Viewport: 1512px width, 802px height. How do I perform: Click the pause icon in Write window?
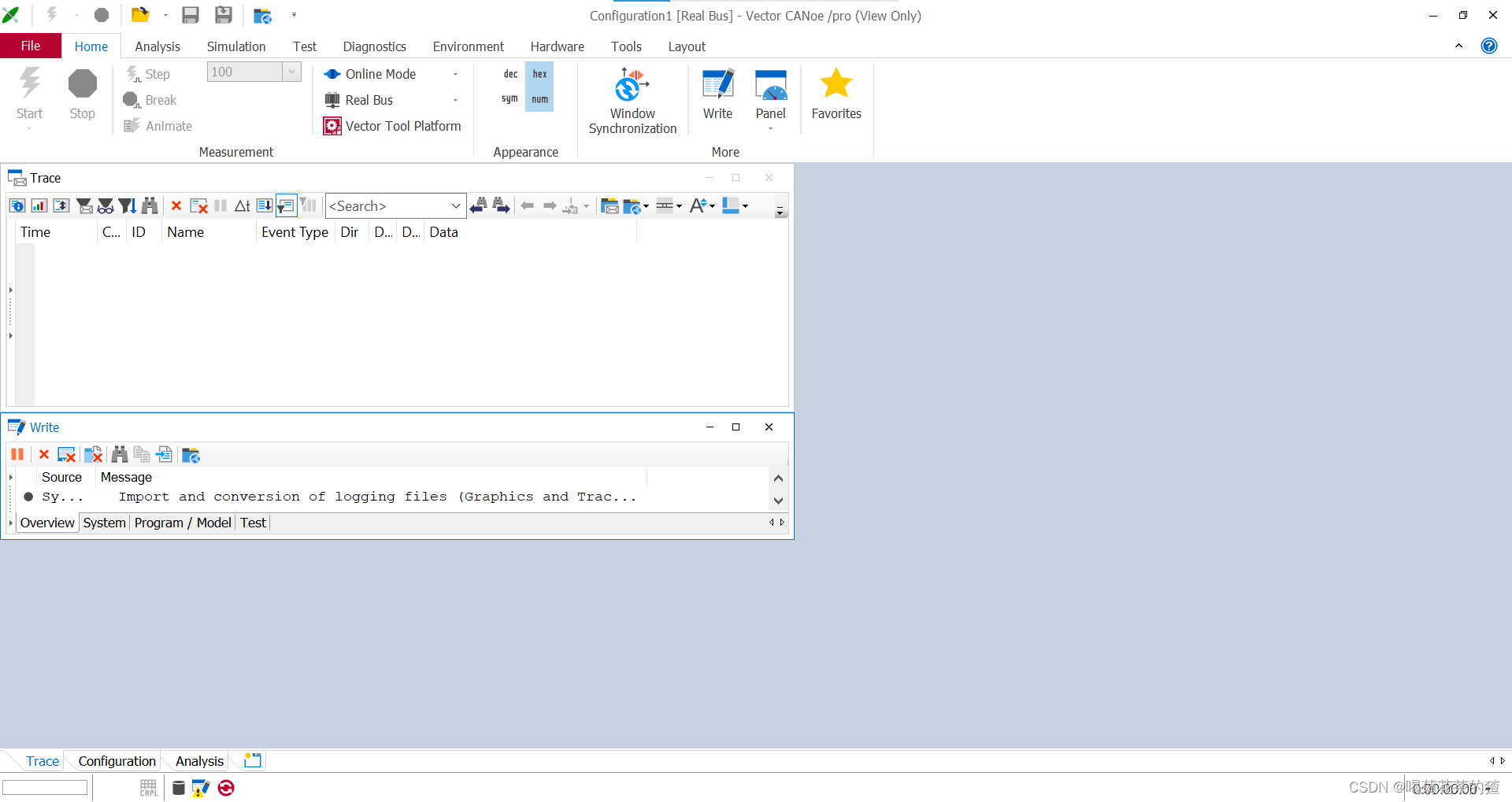tap(17, 455)
